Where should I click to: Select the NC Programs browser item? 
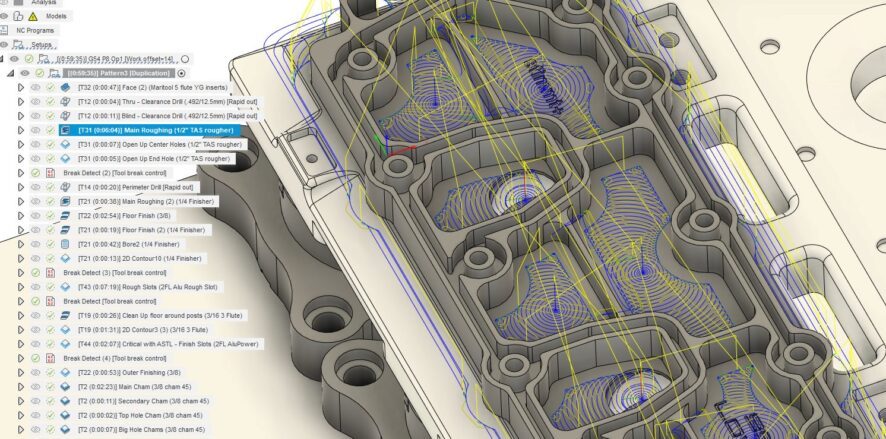coord(35,31)
